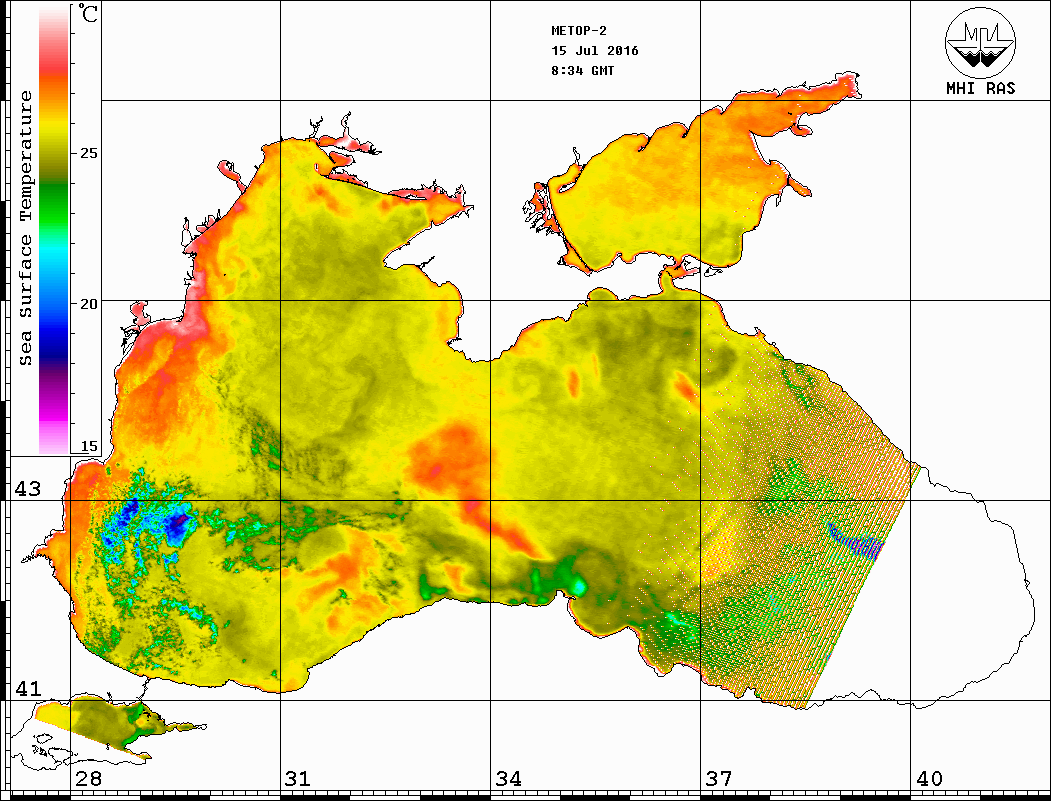Image resolution: width=1051 pixels, height=801 pixels.
Task: Click the '8:34 GMT' time text
Action: [x=583, y=71]
